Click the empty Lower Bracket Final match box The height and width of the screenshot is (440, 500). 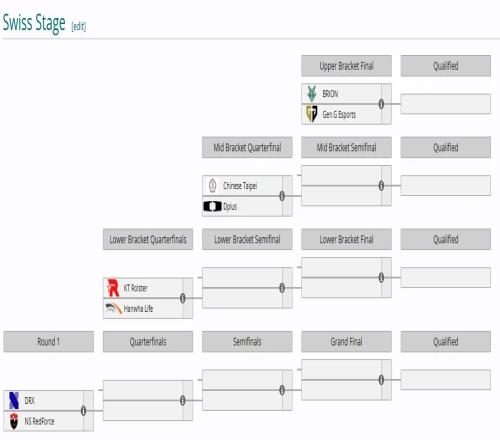coord(346,277)
